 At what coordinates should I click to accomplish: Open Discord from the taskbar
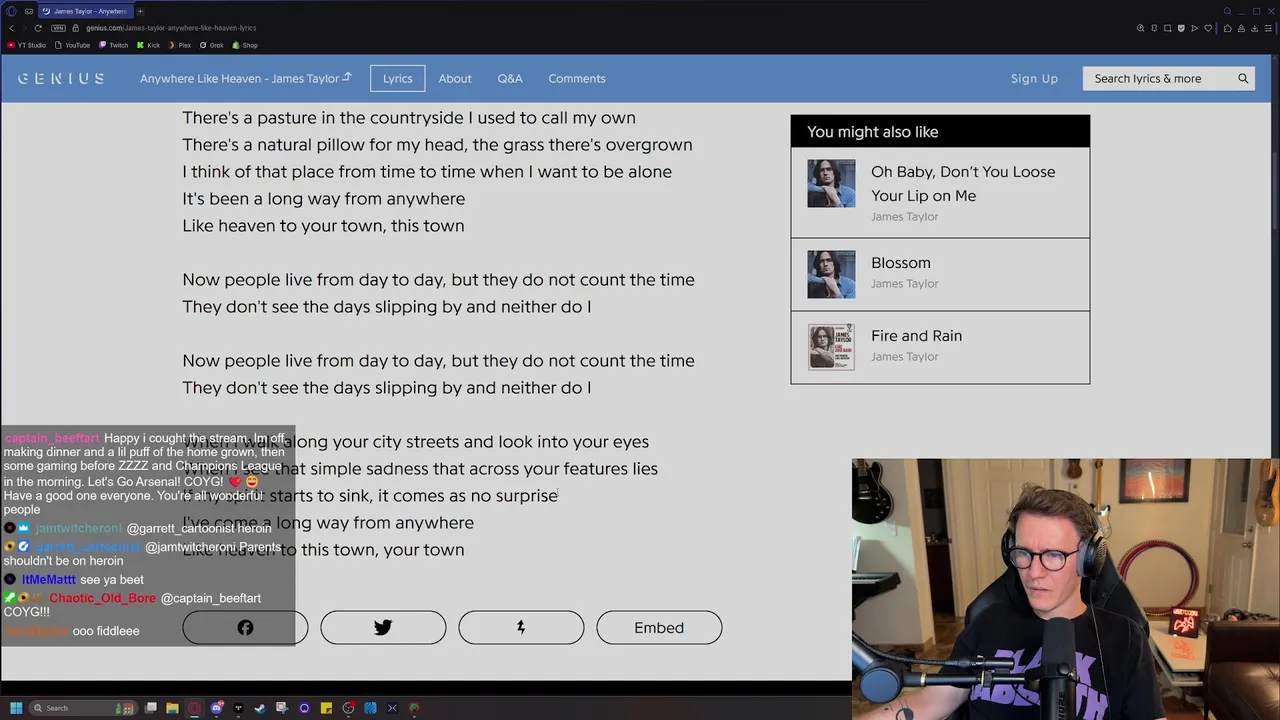click(217, 708)
